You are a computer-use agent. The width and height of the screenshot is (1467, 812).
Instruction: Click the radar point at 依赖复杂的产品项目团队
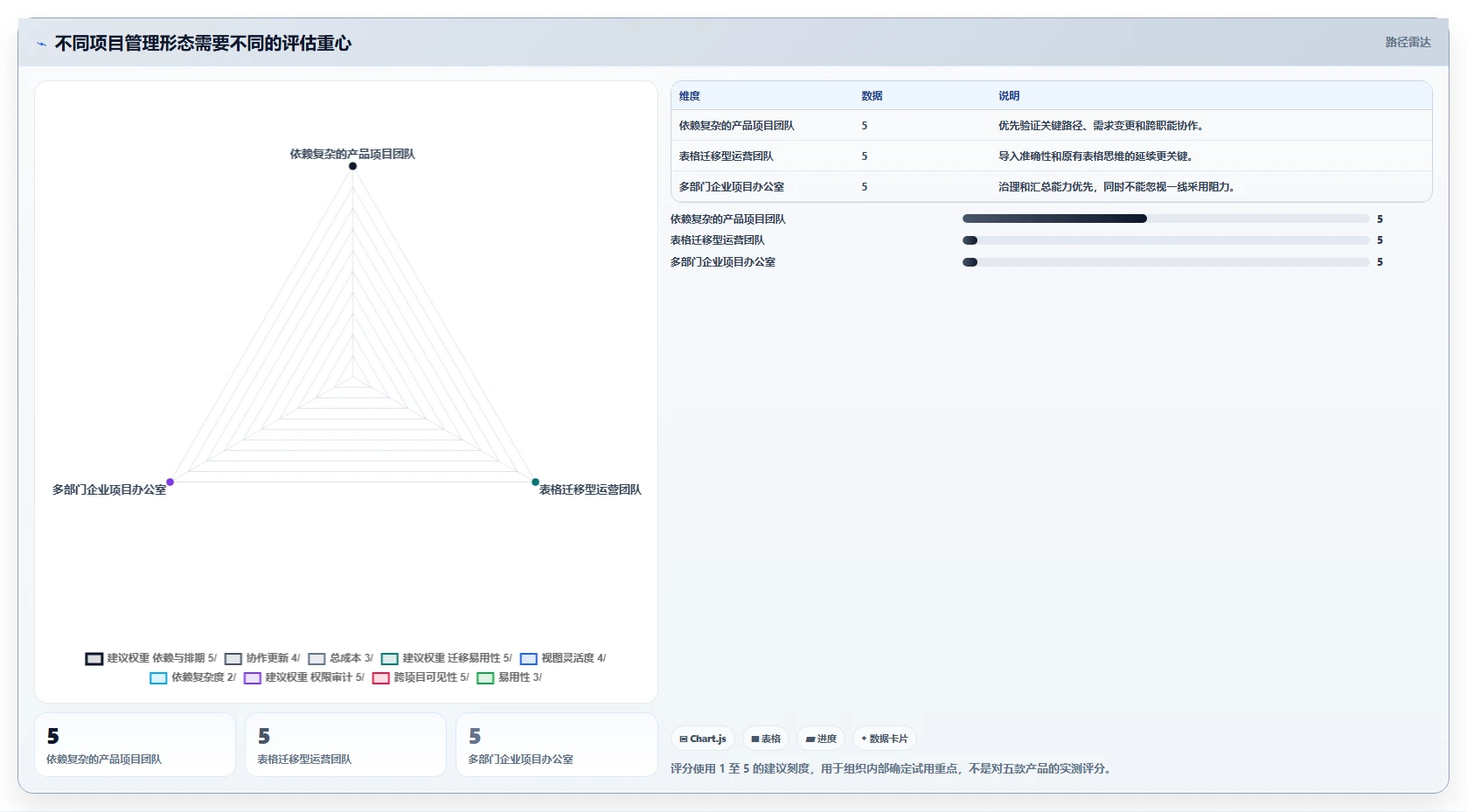(x=352, y=166)
